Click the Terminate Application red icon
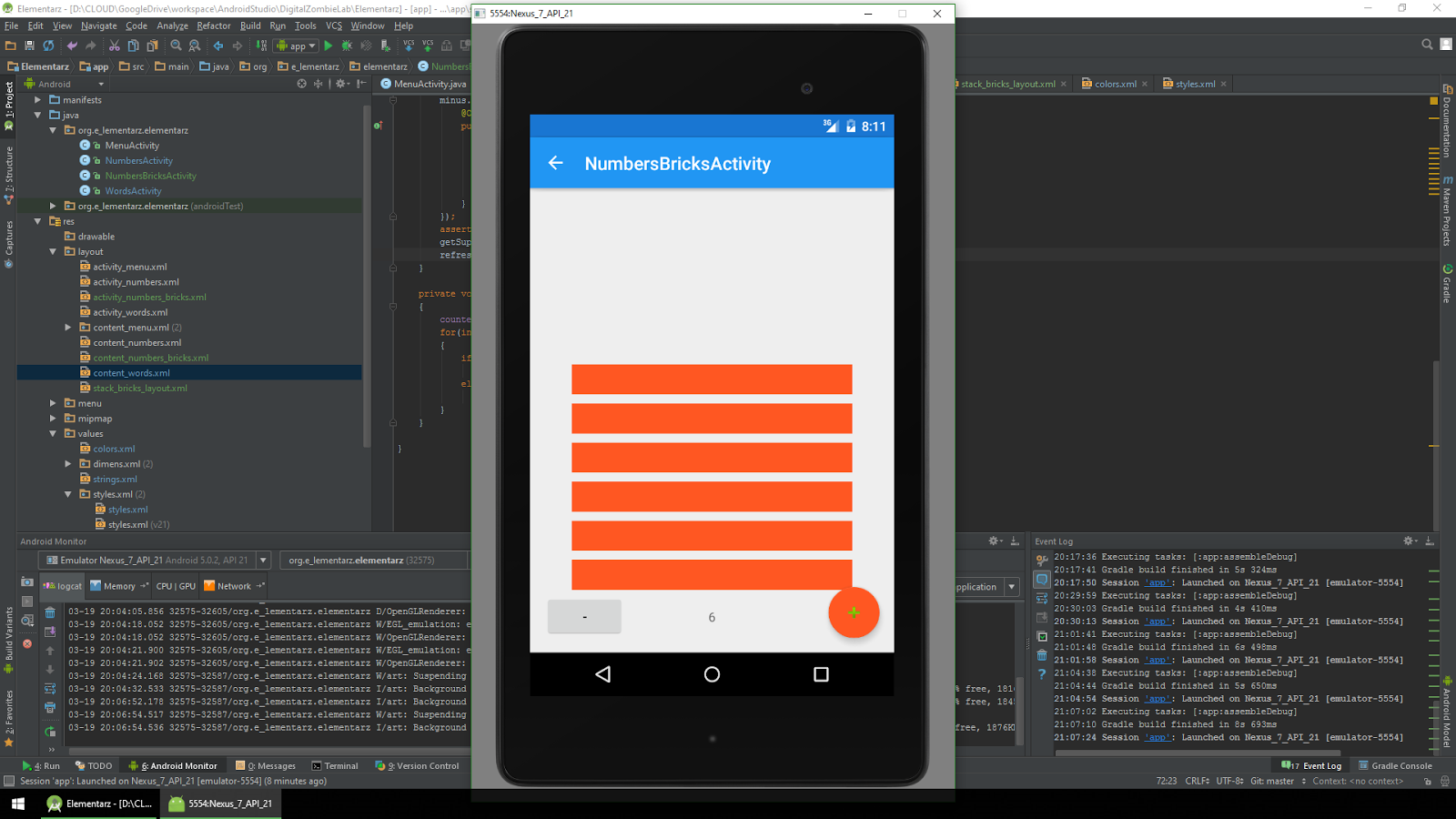 click(x=27, y=643)
